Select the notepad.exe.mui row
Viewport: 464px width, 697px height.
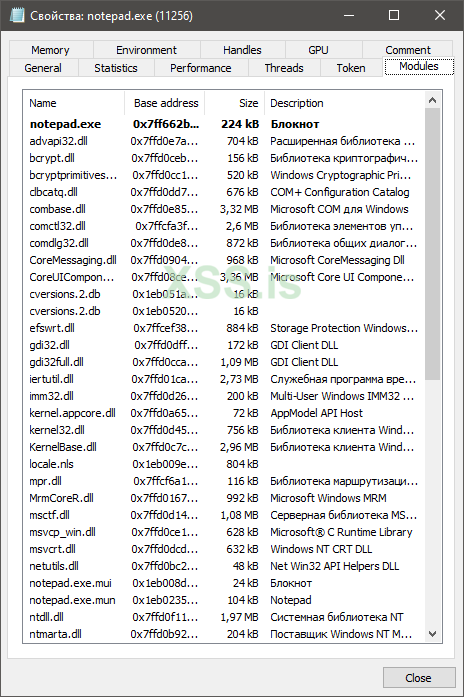point(224,583)
